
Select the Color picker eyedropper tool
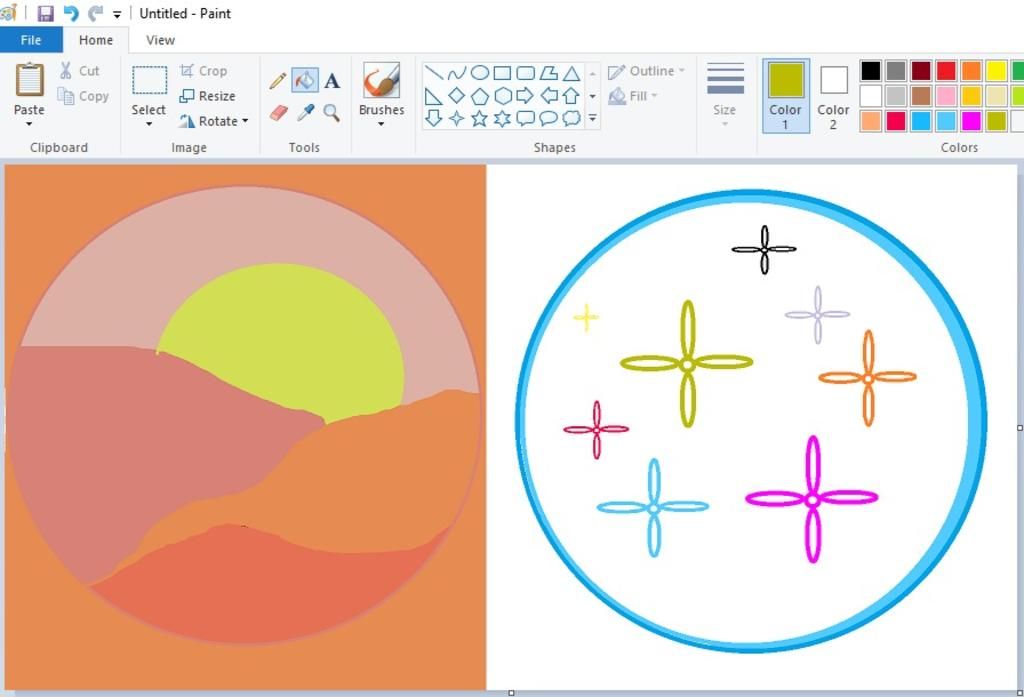click(305, 112)
